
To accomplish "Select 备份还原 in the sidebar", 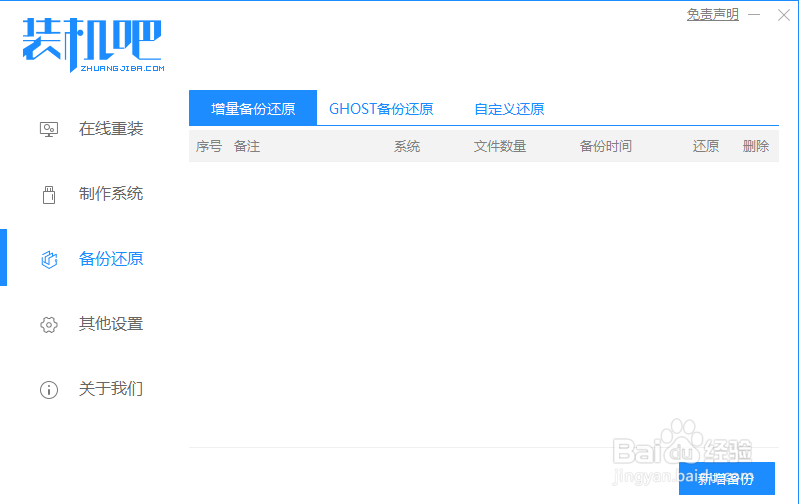I will pyautogui.click(x=111, y=259).
